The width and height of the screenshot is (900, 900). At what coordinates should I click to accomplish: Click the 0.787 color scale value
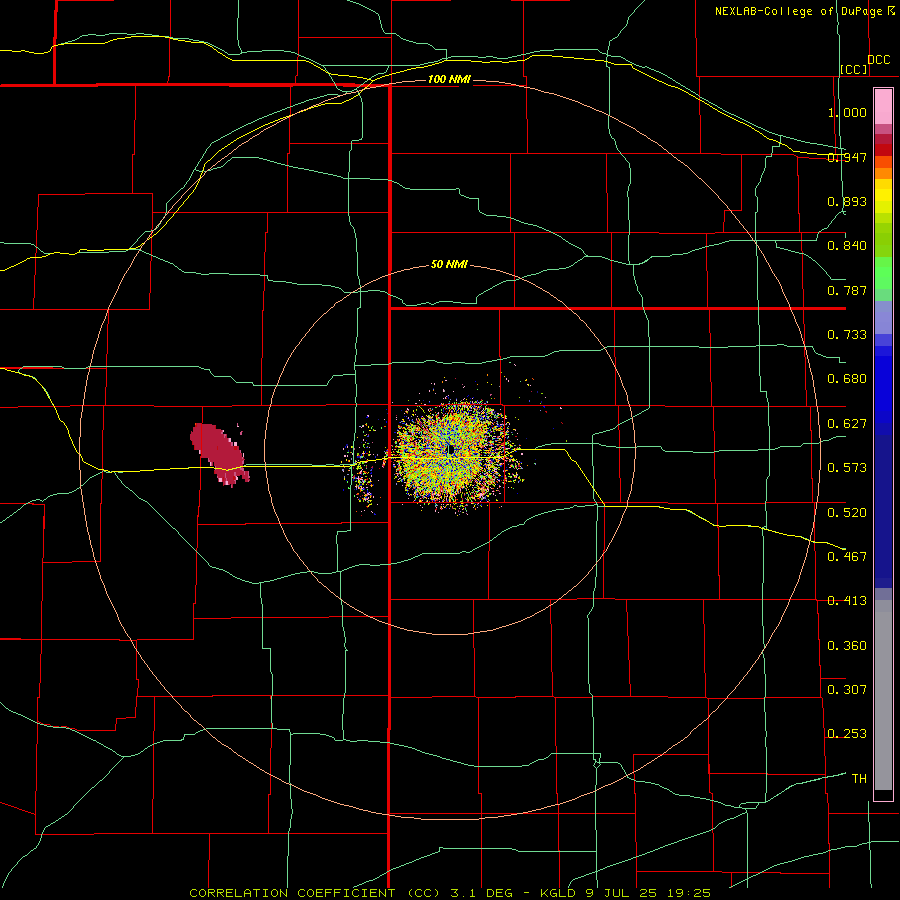click(x=847, y=290)
